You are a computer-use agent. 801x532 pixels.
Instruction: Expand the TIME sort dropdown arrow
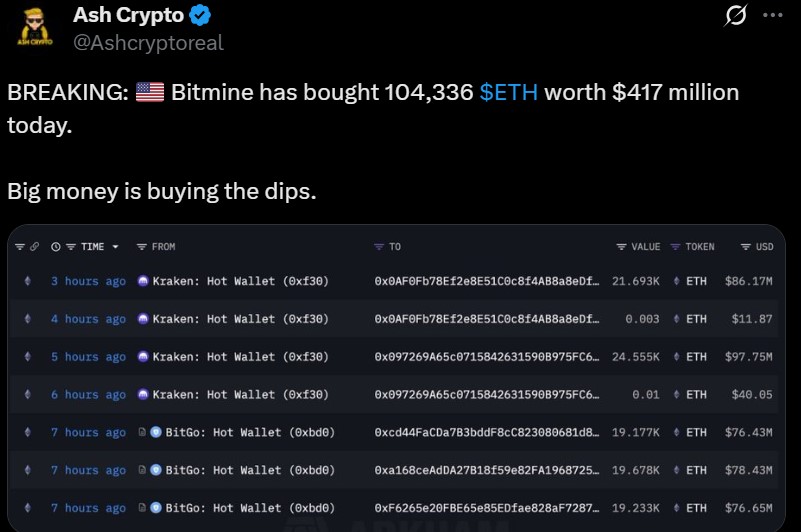[116, 247]
